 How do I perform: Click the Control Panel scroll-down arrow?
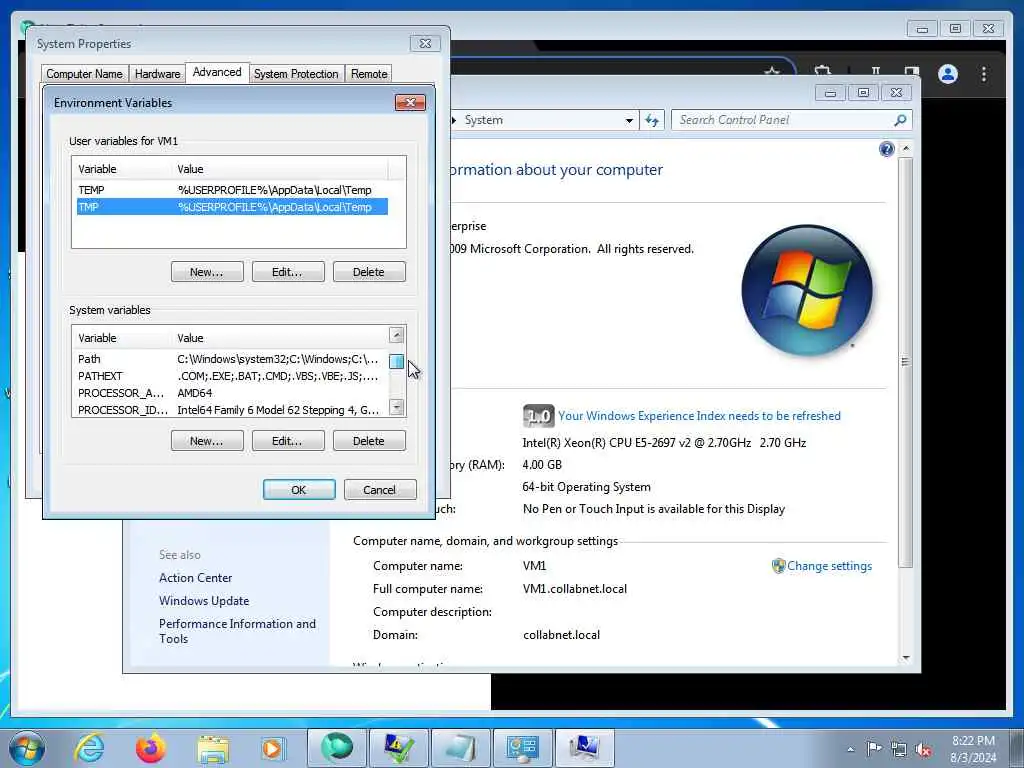905,658
